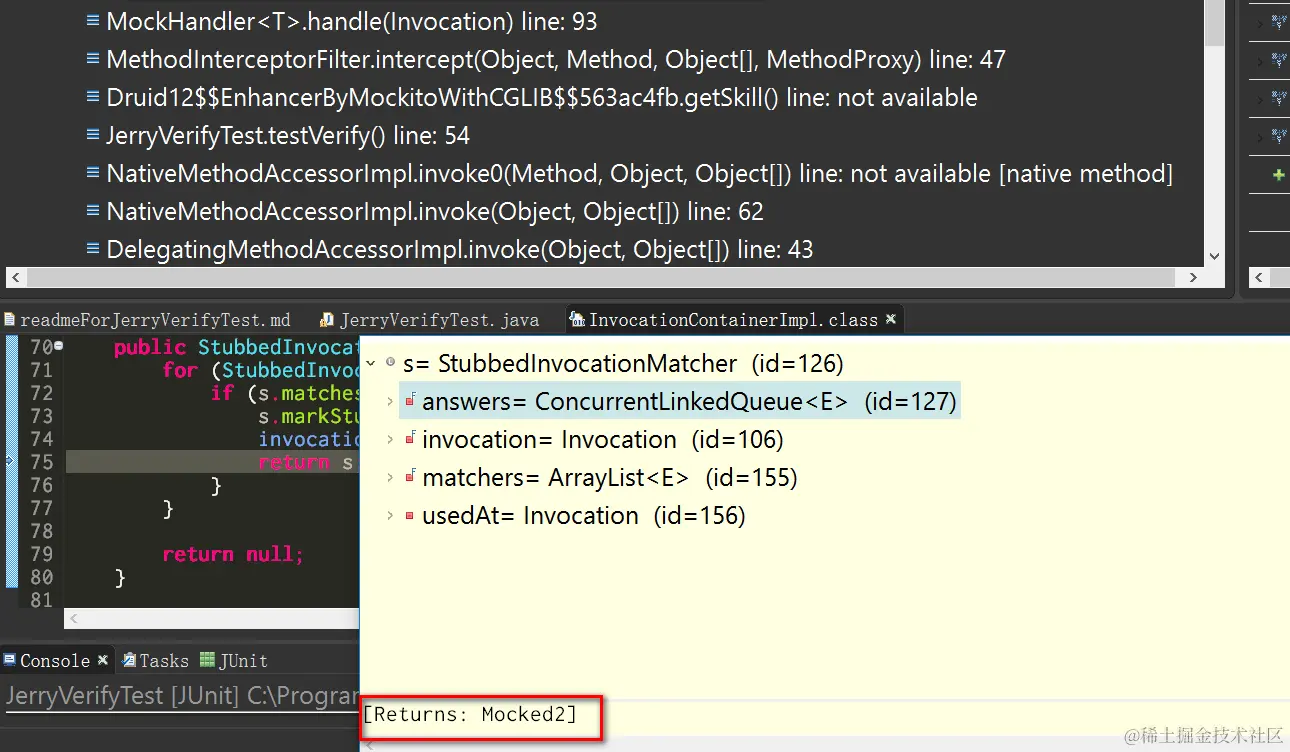Click stack frame icon beside MockHandler<T>.handle
The width and height of the screenshot is (1290, 752).
(x=93, y=21)
